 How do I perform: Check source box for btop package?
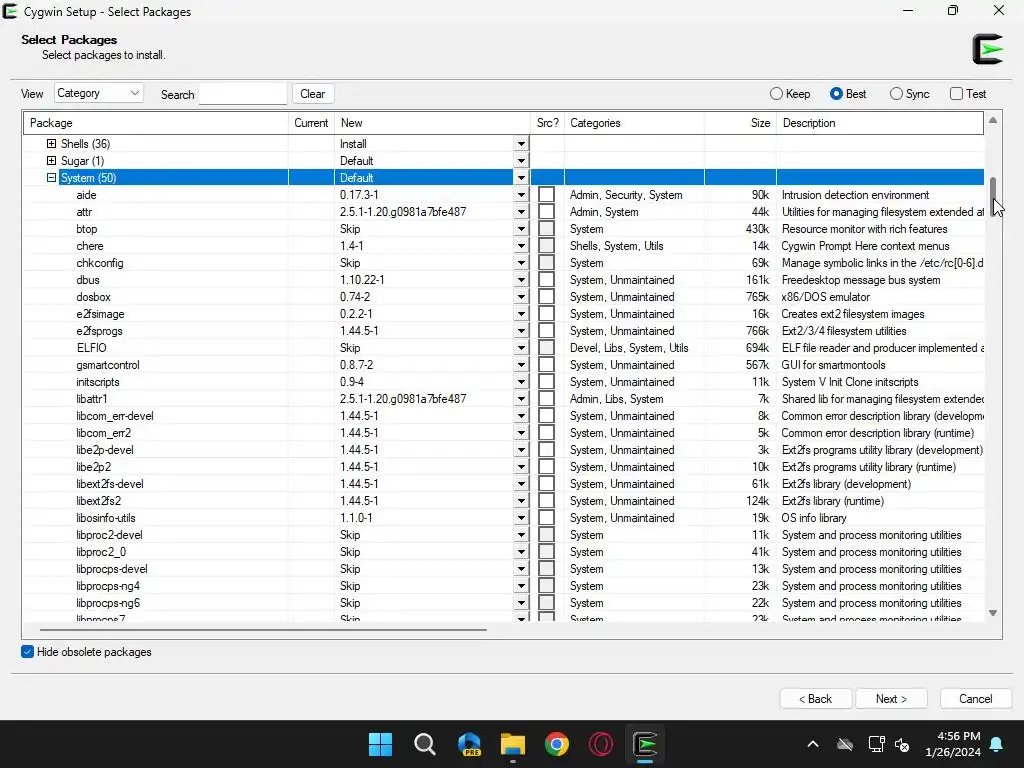point(547,229)
